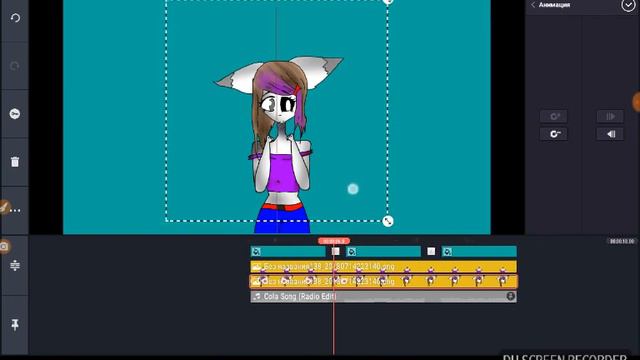Screen dimensions: 640x360
Task: Select the upper yellow png image layer
Action: (383, 267)
